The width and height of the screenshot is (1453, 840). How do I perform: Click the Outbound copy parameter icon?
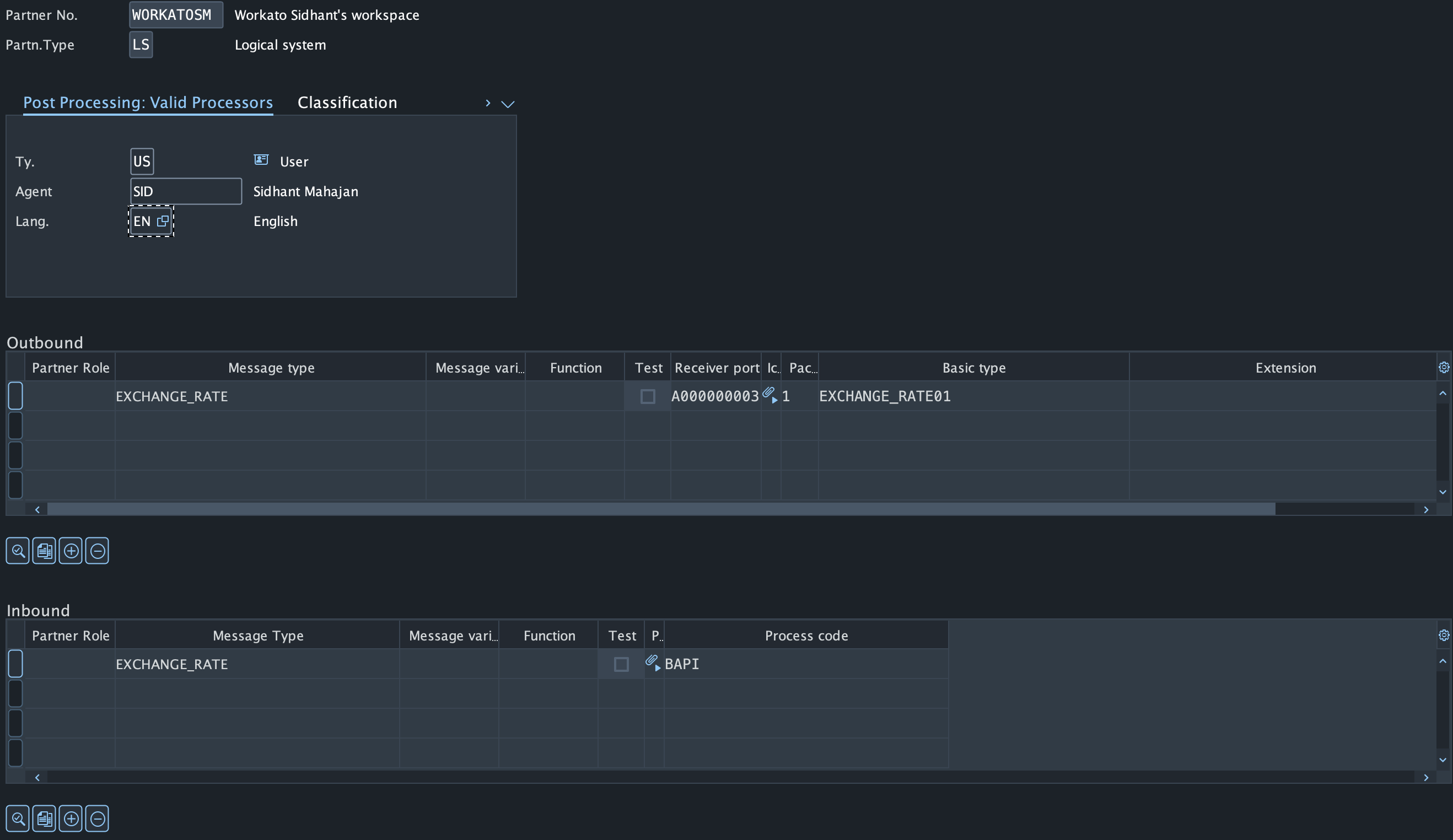45,551
